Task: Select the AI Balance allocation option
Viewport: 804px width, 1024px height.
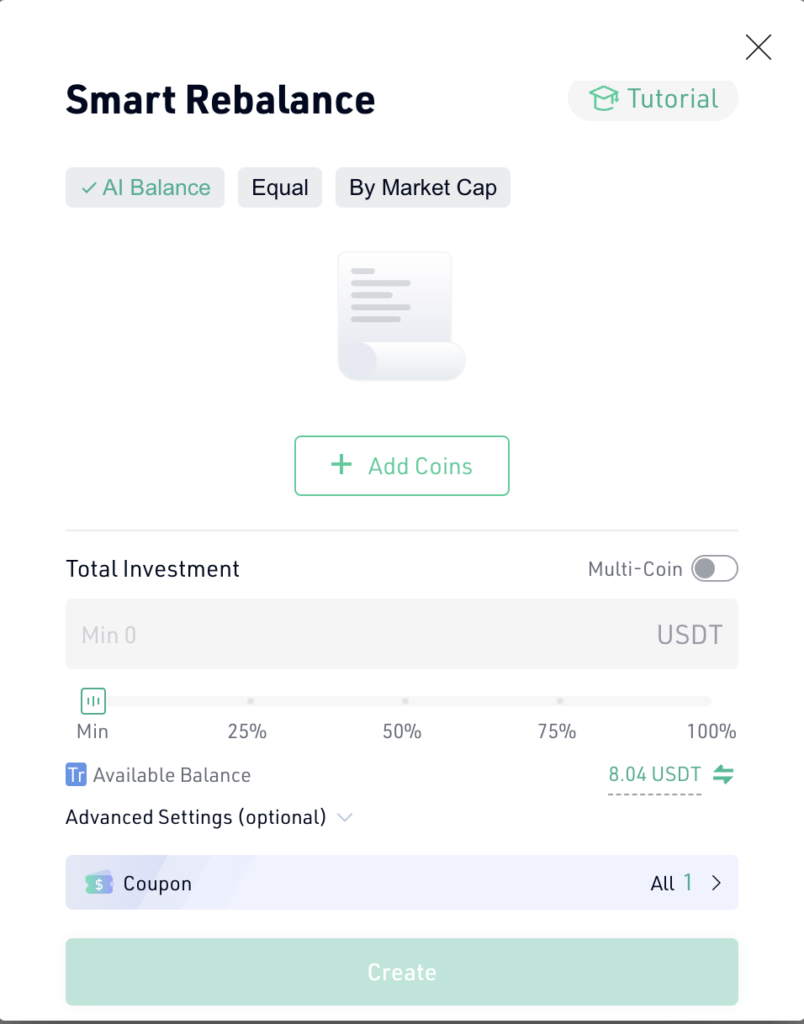Action: (144, 187)
